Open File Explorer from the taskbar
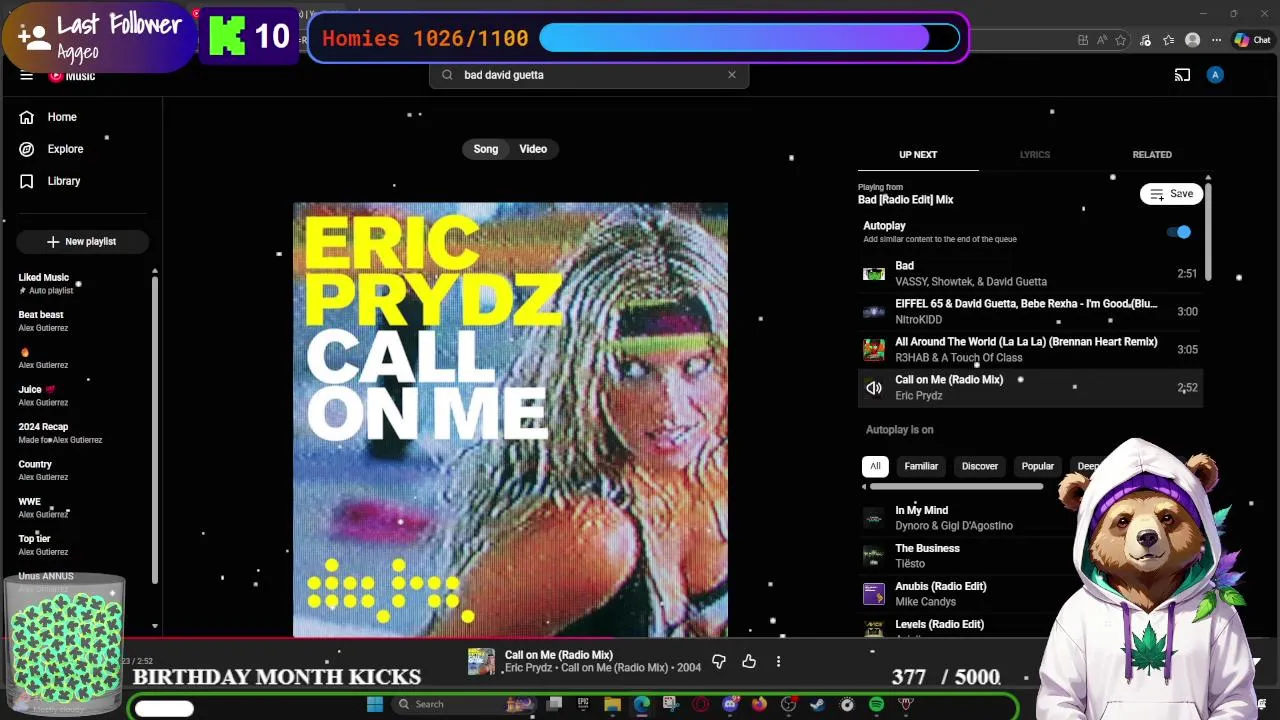The height and width of the screenshot is (720, 1280). click(x=612, y=705)
